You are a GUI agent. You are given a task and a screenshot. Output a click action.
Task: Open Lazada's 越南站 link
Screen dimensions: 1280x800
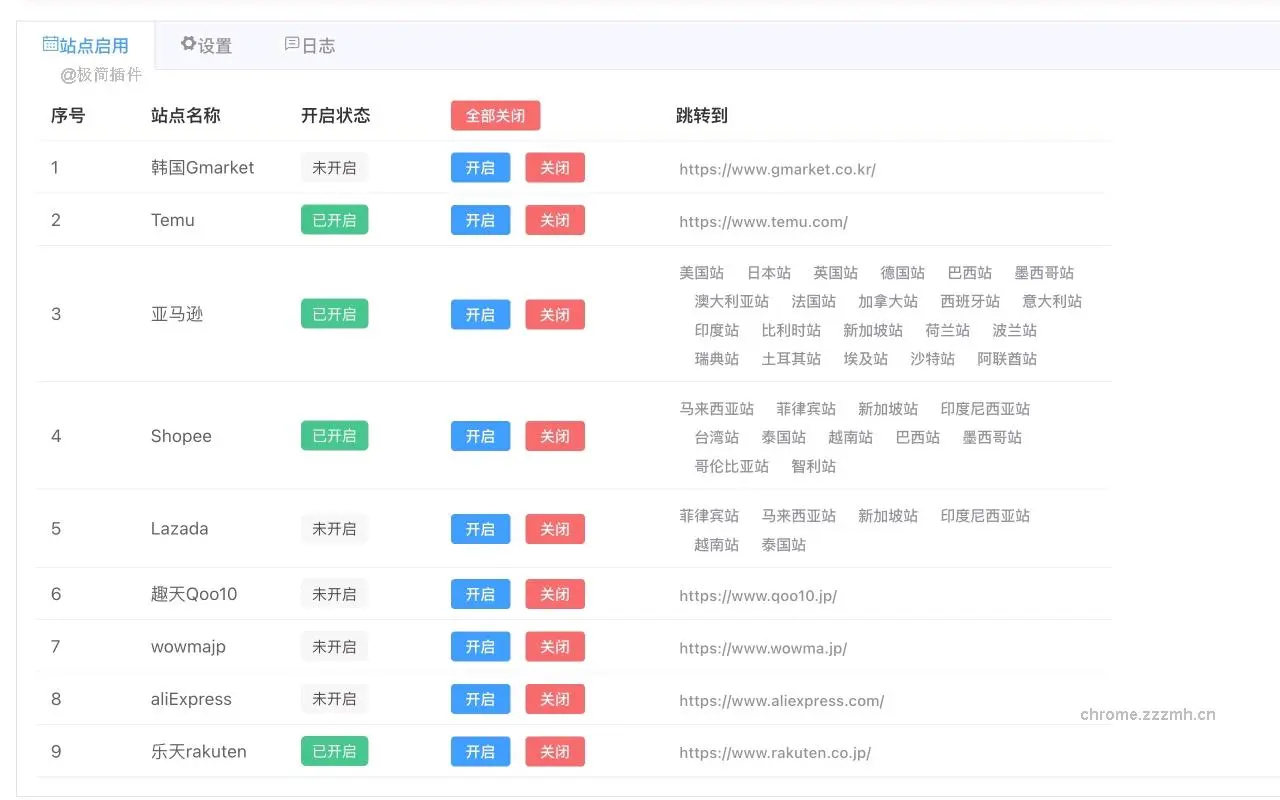coord(716,544)
